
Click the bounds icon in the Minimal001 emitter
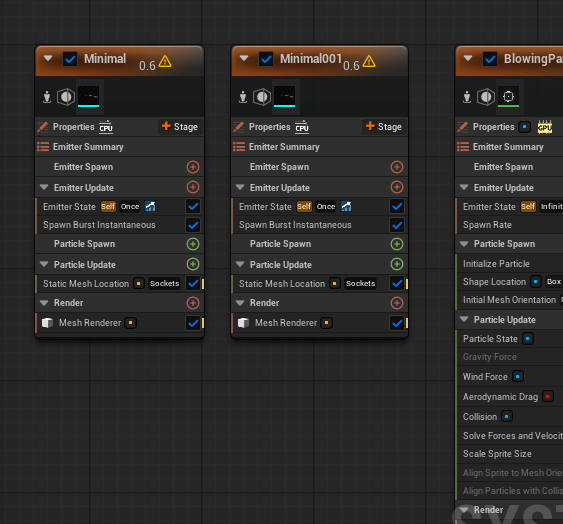pyautogui.click(x=262, y=97)
